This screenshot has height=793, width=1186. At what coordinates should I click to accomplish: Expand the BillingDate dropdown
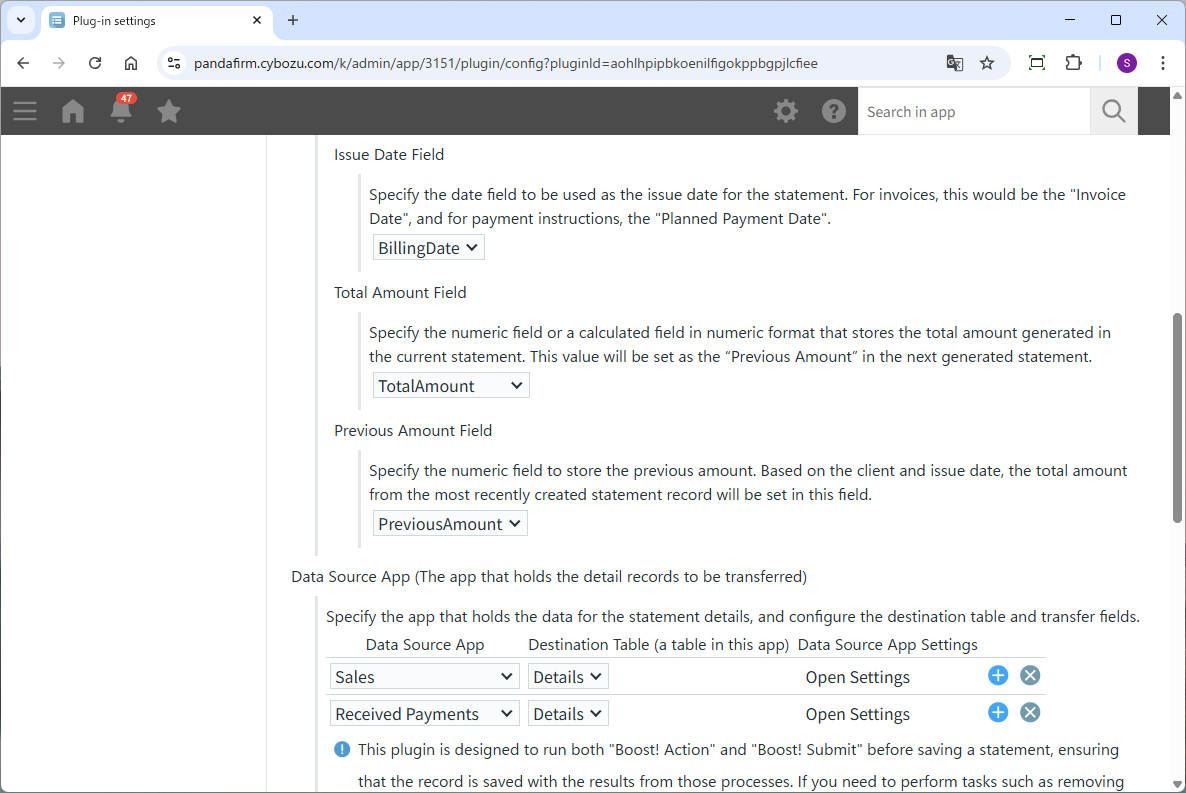[429, 248]
